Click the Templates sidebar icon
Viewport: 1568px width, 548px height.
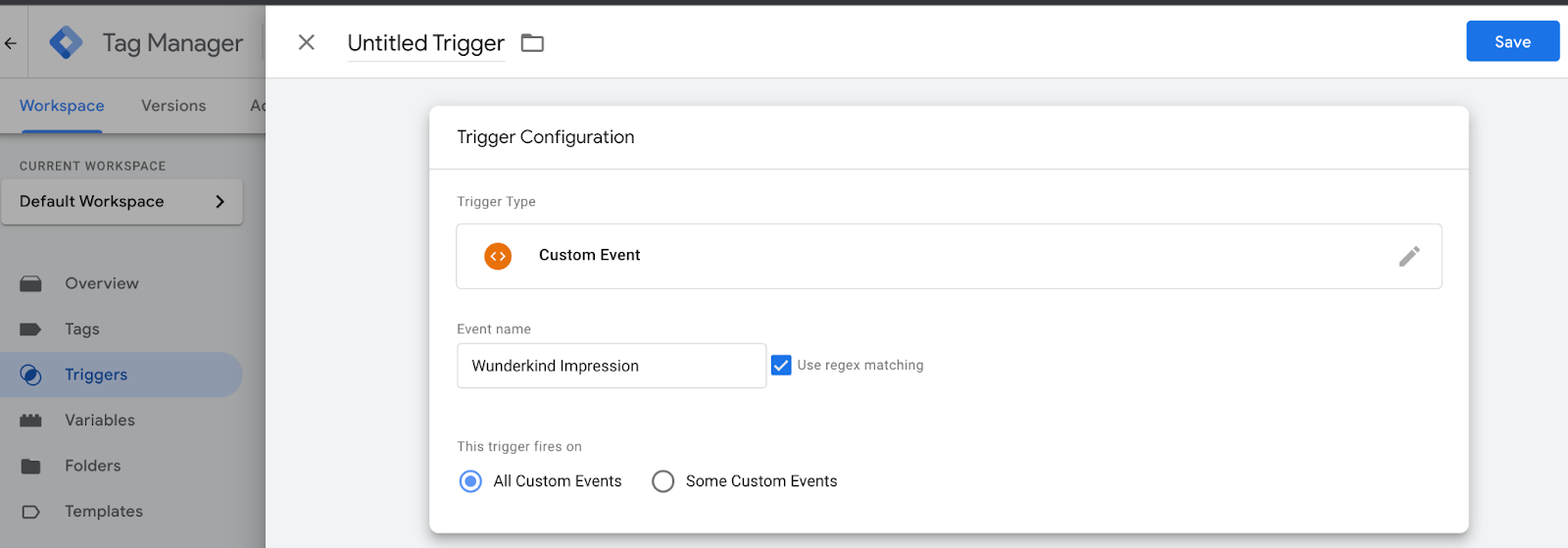[31, 512]
